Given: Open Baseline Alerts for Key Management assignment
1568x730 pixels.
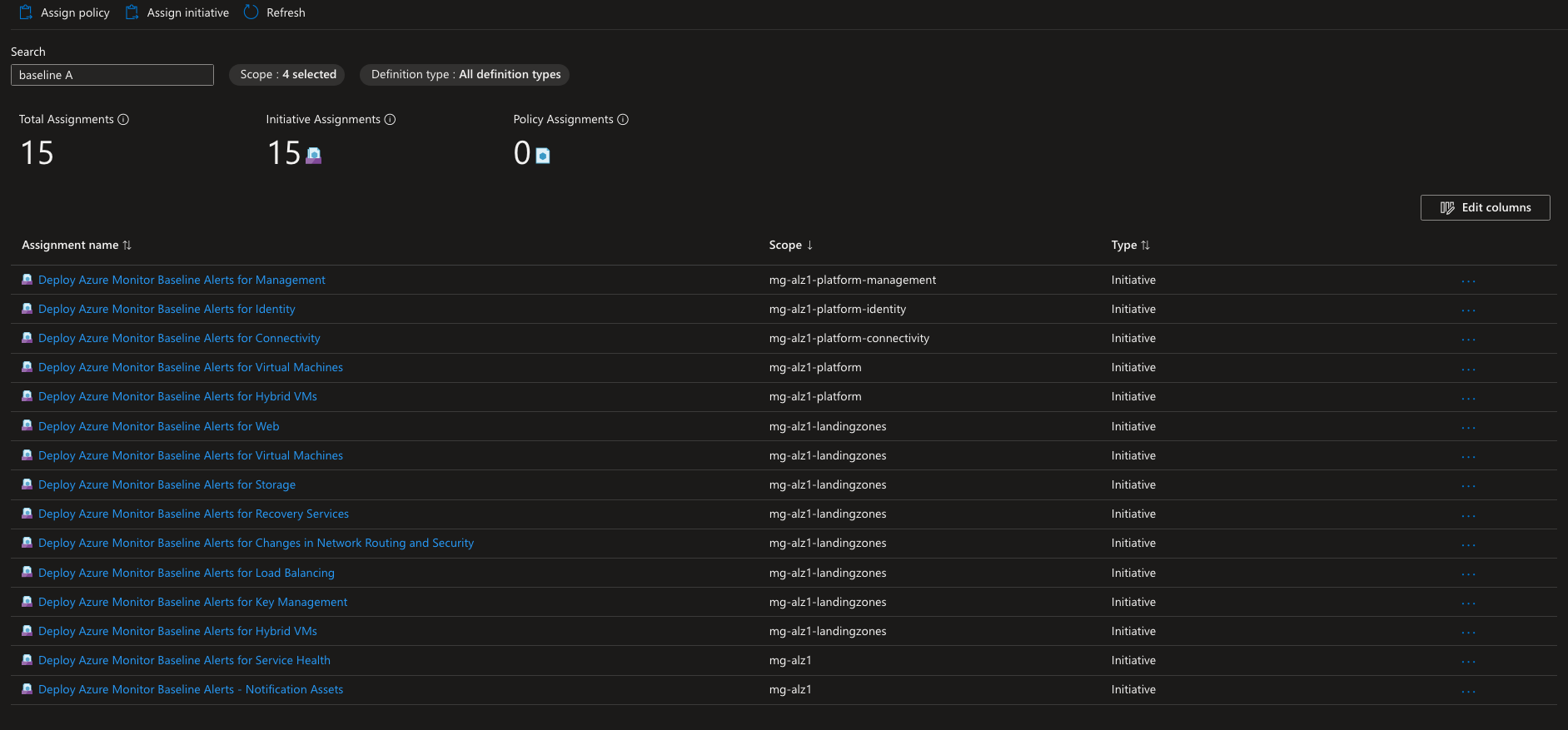Looking at the screenshot, I should (x=193, y=602).
